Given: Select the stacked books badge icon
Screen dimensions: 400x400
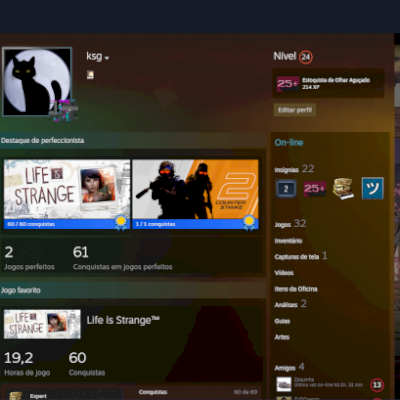Looking at the screenshot, I should 343,189.
